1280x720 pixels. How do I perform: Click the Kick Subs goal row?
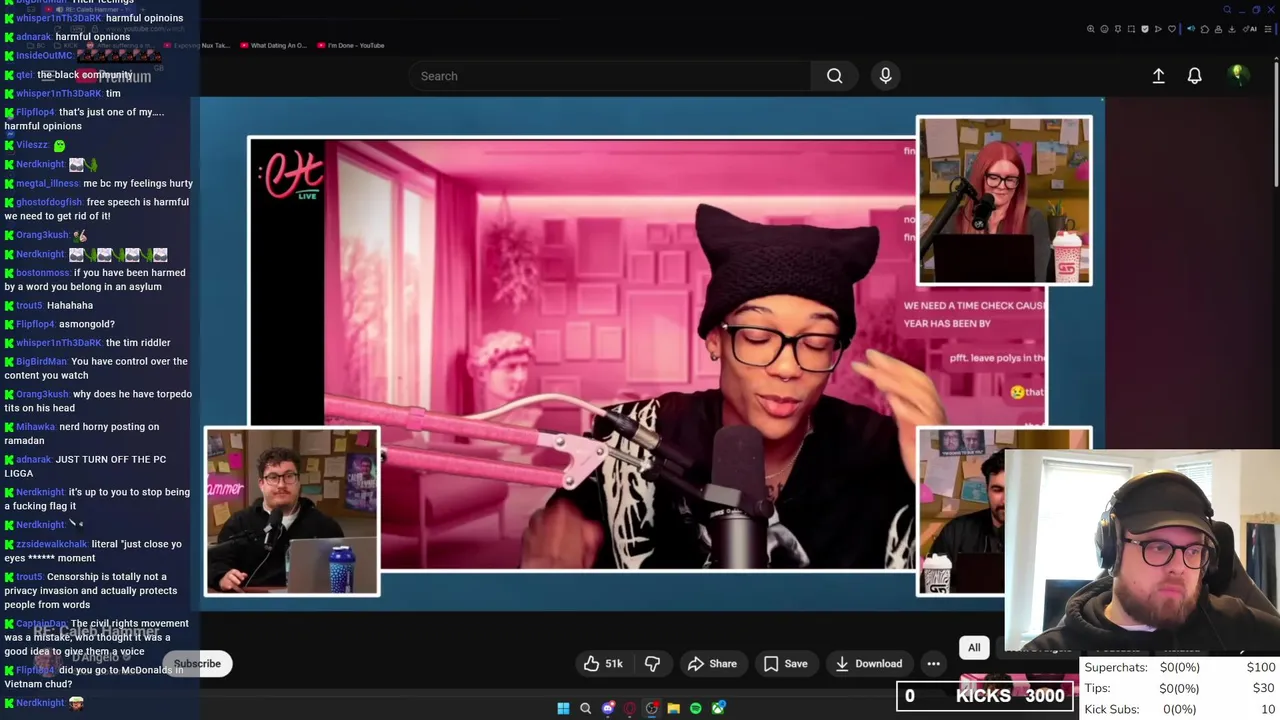[1180, 709]
